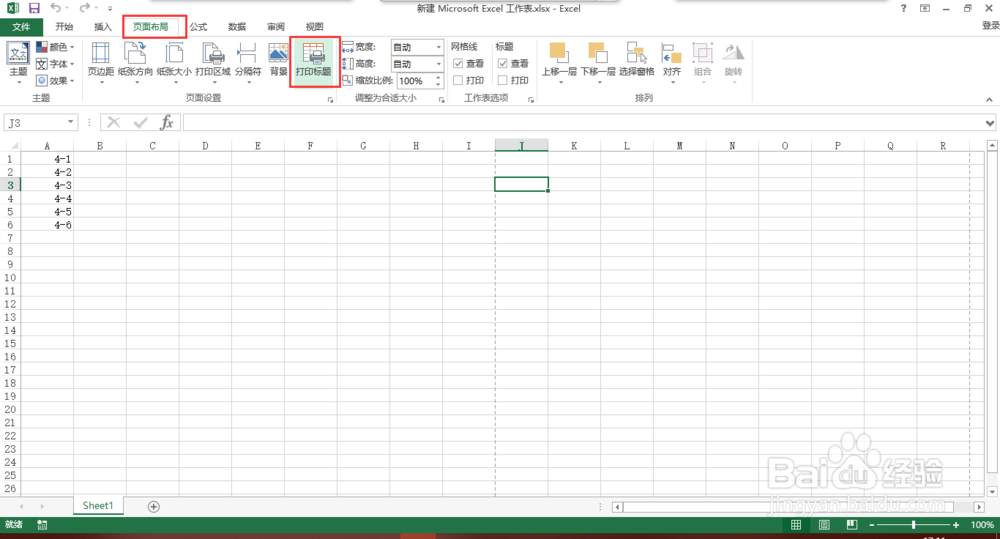
Task: Switch to View (视图) tab
Action: [314, 27]
